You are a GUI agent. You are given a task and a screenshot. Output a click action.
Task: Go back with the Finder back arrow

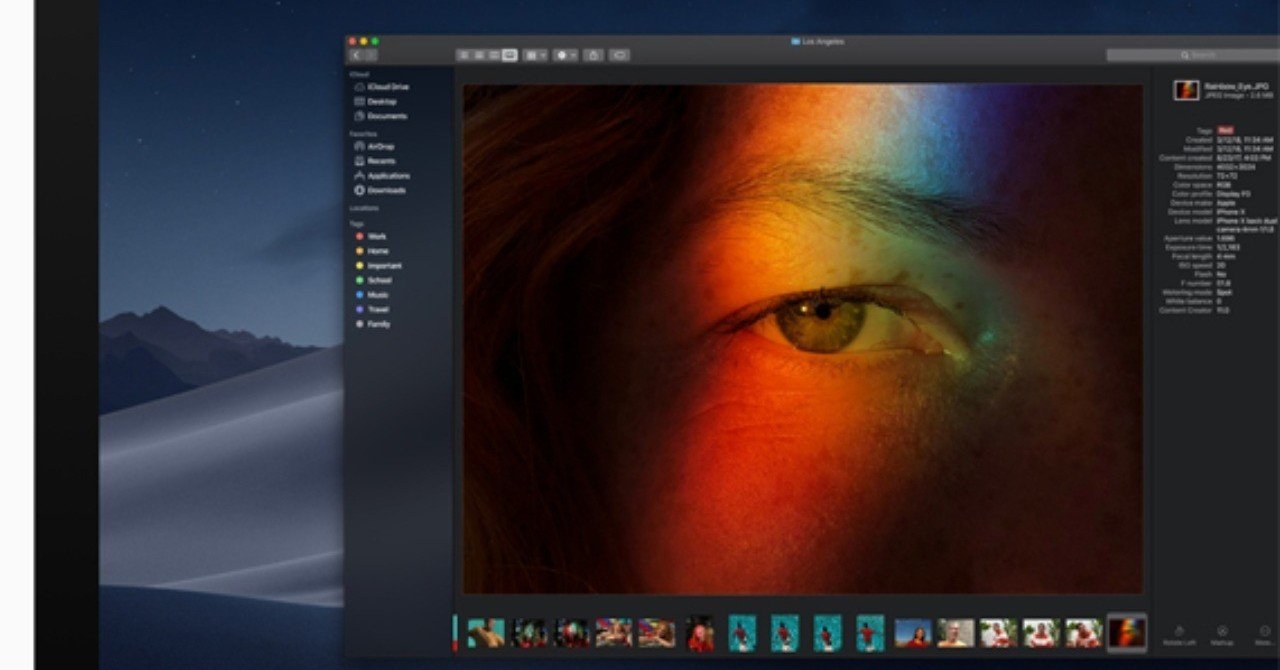[x=355, y=55]
